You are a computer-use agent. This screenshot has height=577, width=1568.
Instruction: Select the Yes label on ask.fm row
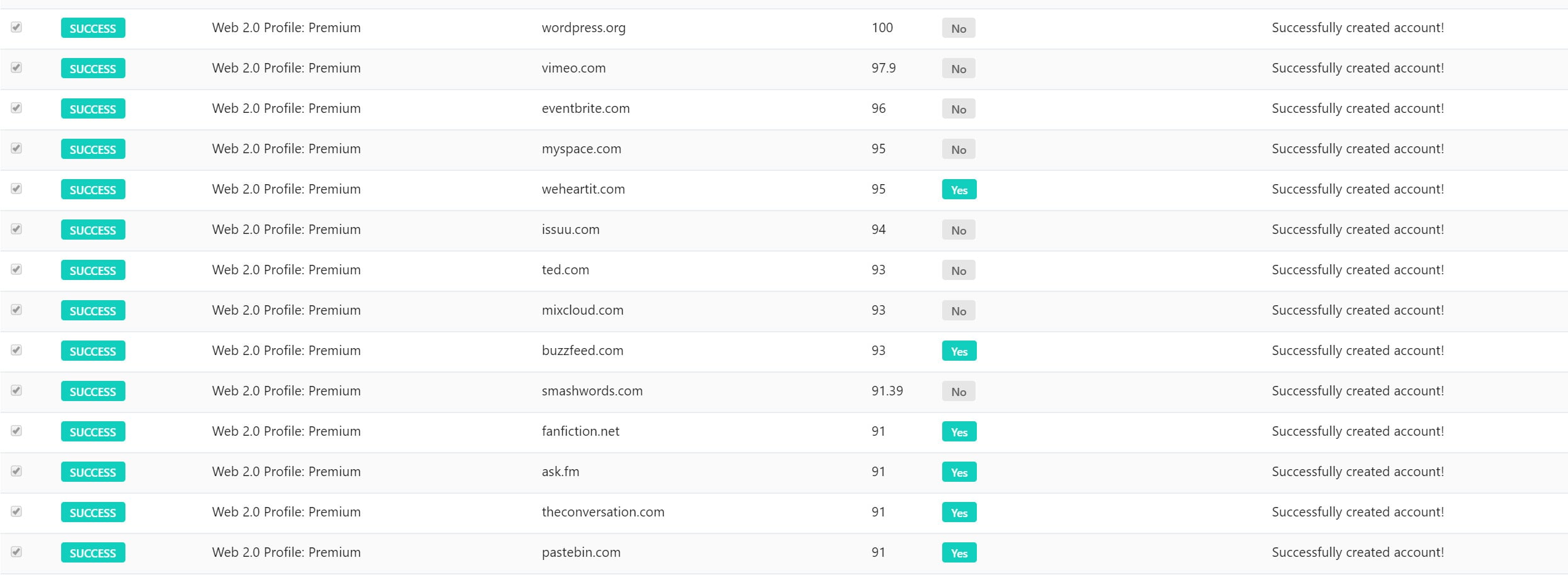pyautogui.click(x=959, y=472)
